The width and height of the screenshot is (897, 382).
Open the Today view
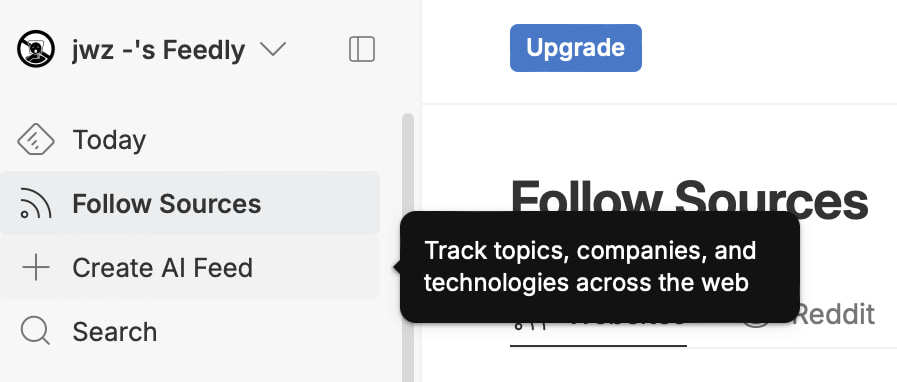[x=190, y=140]
